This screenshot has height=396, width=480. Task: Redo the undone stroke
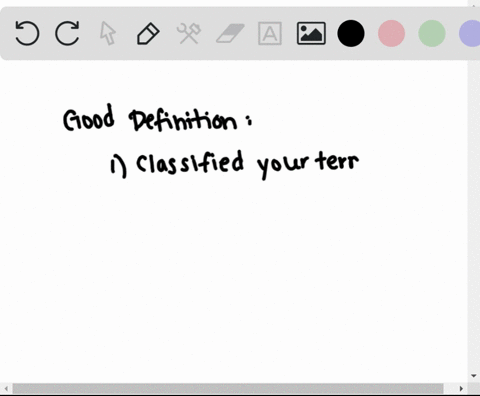[x=67, y=33]
